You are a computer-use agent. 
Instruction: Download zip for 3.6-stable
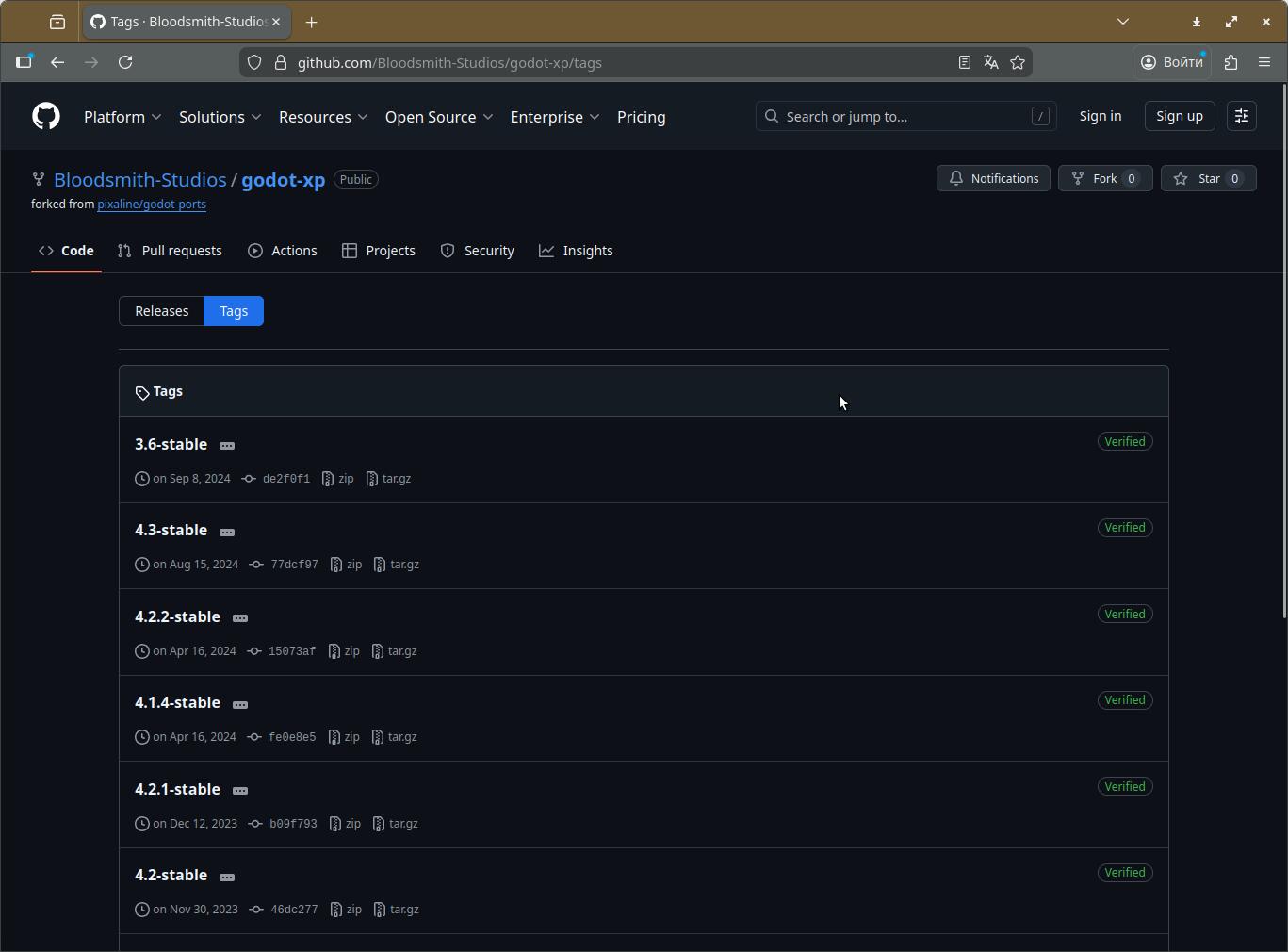(338, 479)
